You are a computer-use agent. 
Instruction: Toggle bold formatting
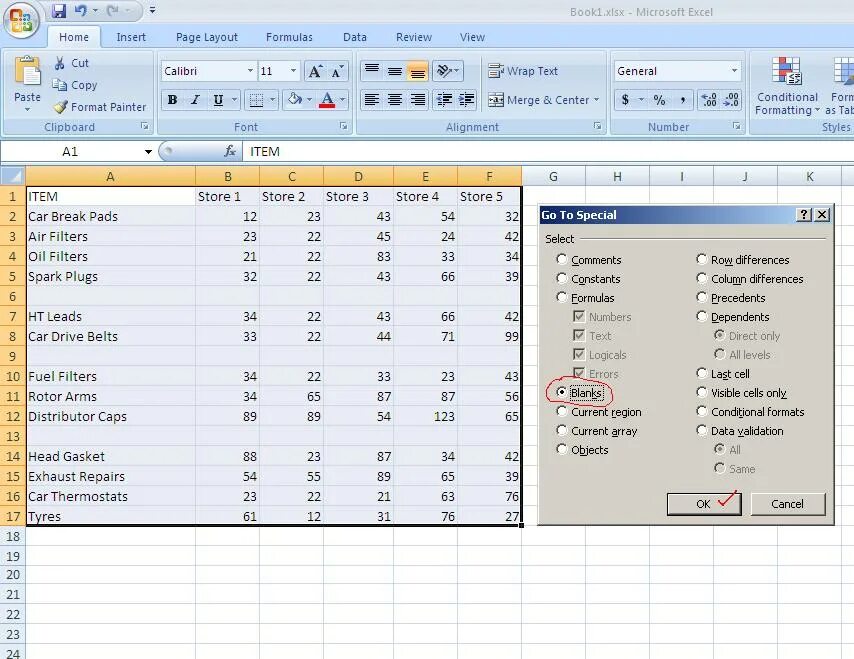[173, 100]
